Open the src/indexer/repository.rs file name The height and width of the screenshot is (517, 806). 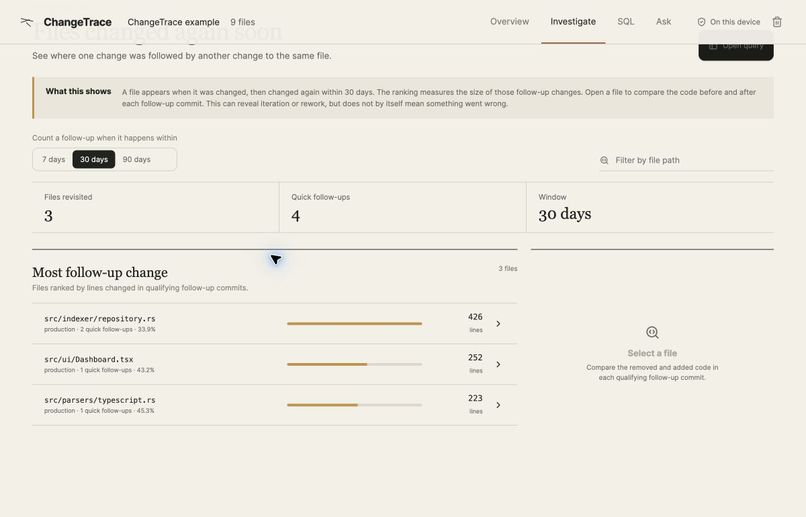[x=100, y=319]
